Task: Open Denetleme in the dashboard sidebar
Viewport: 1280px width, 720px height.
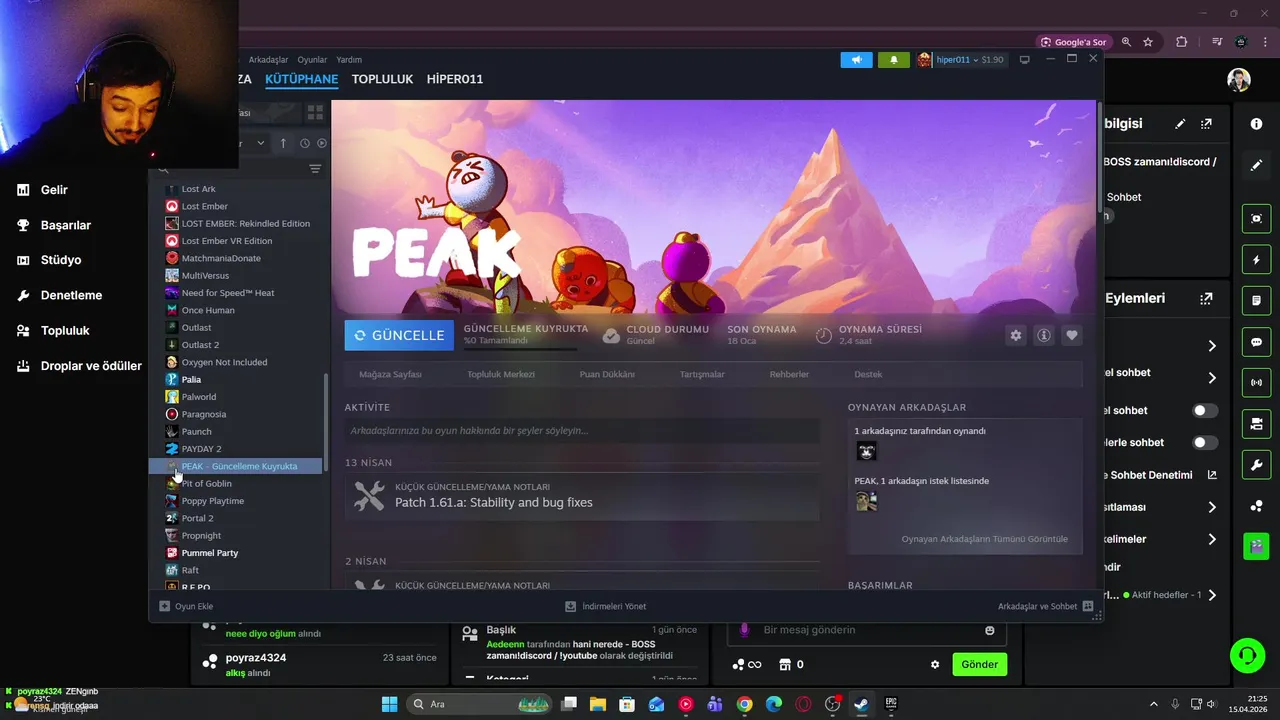Action: (71, 295)
